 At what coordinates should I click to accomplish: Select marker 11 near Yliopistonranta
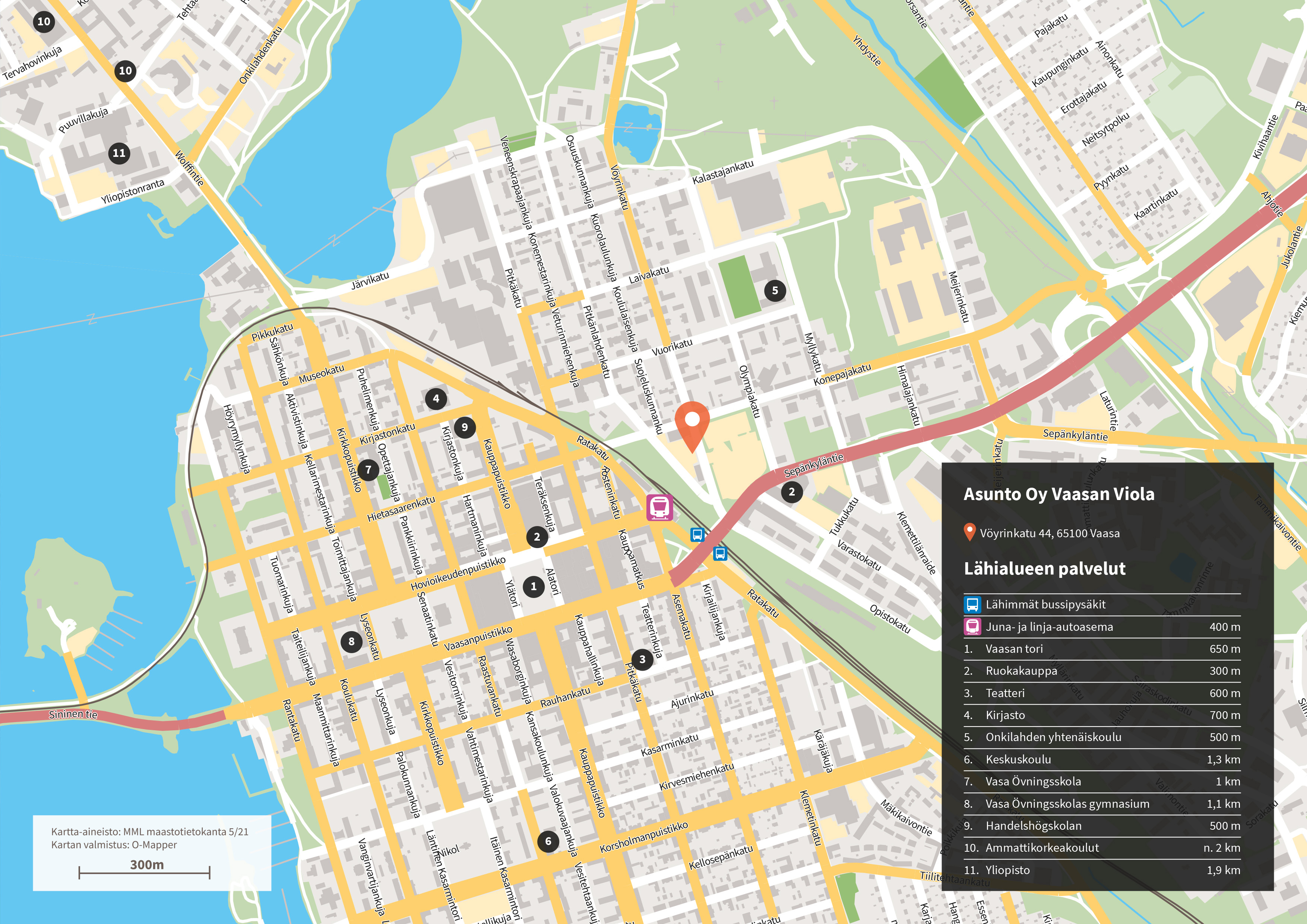pos(119,153)
